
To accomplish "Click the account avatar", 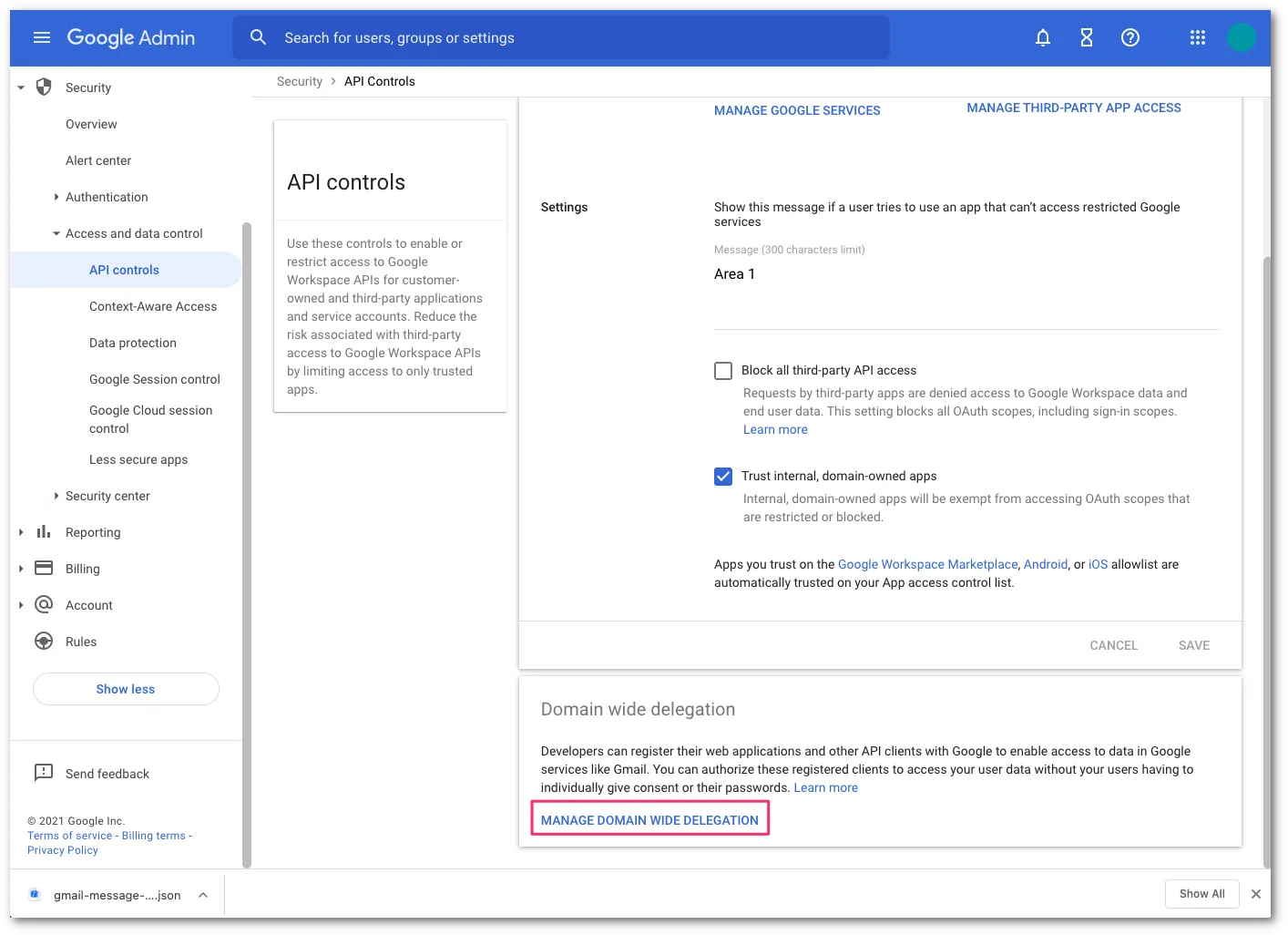I will click(x=1242, y=37).
